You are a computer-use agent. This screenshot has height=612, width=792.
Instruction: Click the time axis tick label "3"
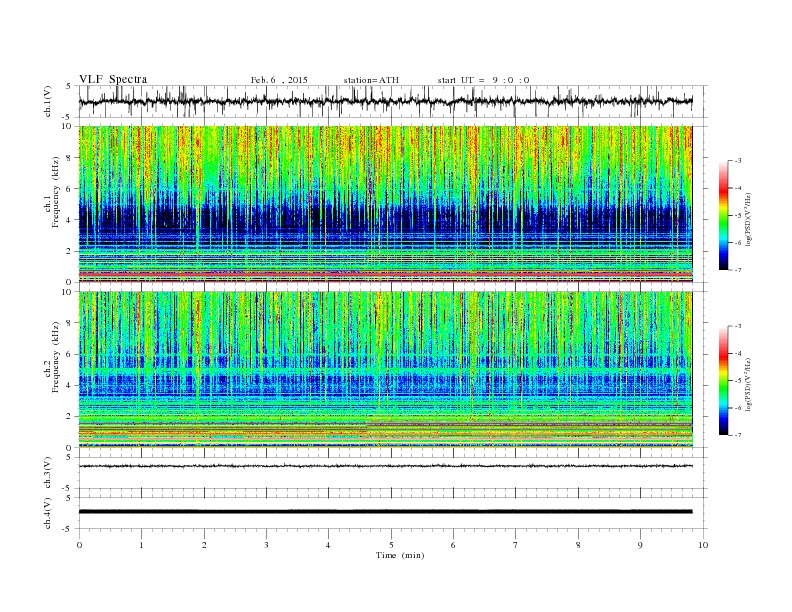click(x=266, y=545)
